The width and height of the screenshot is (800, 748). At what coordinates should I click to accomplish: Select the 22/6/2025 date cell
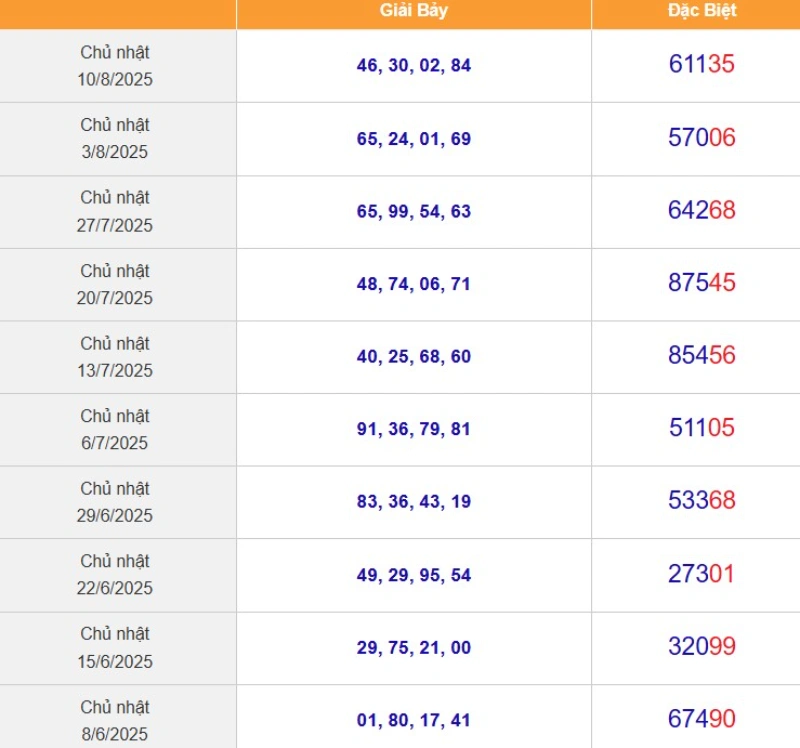(118, 575)
